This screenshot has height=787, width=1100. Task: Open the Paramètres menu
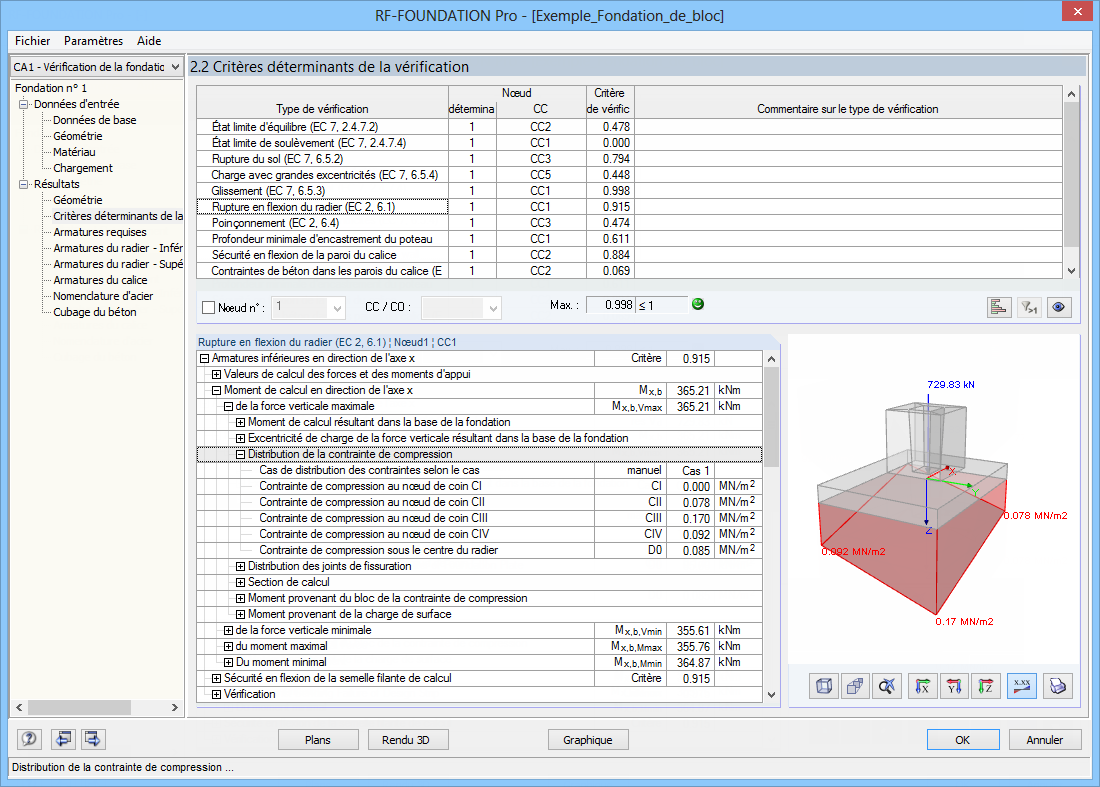click(93, 41)
